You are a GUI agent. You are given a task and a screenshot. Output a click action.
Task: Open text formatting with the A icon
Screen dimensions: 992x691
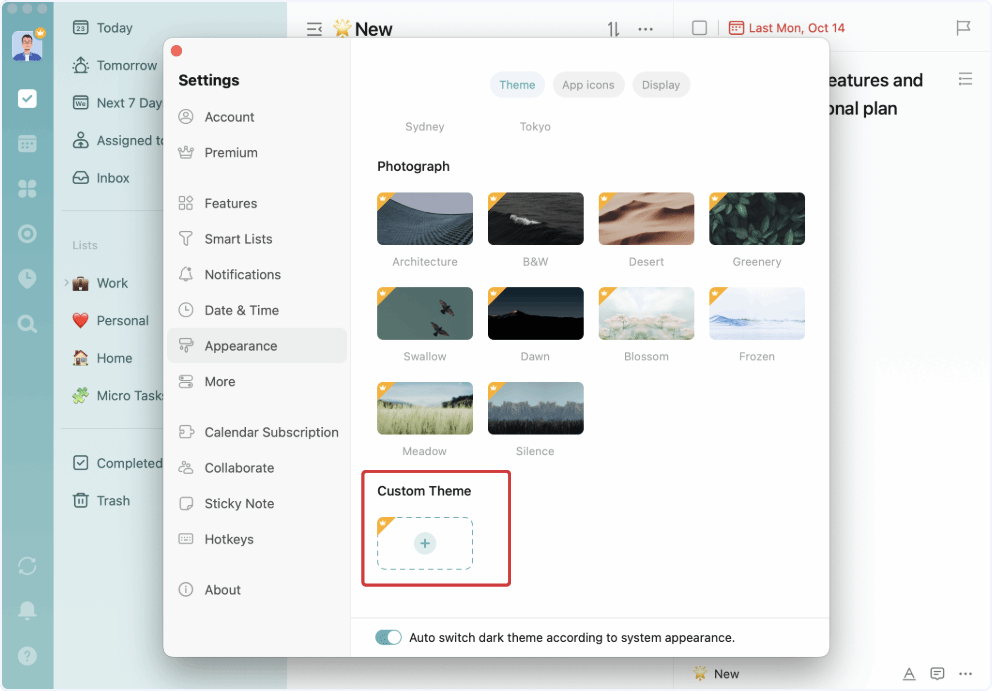908,674
